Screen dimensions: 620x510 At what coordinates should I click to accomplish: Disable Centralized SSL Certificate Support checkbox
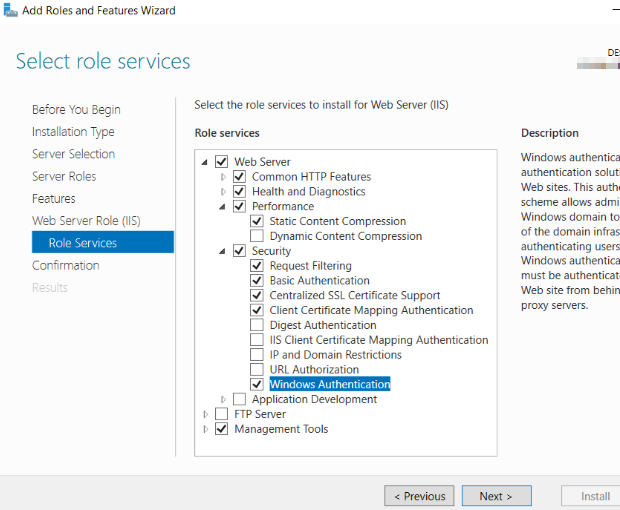point(257,295)
